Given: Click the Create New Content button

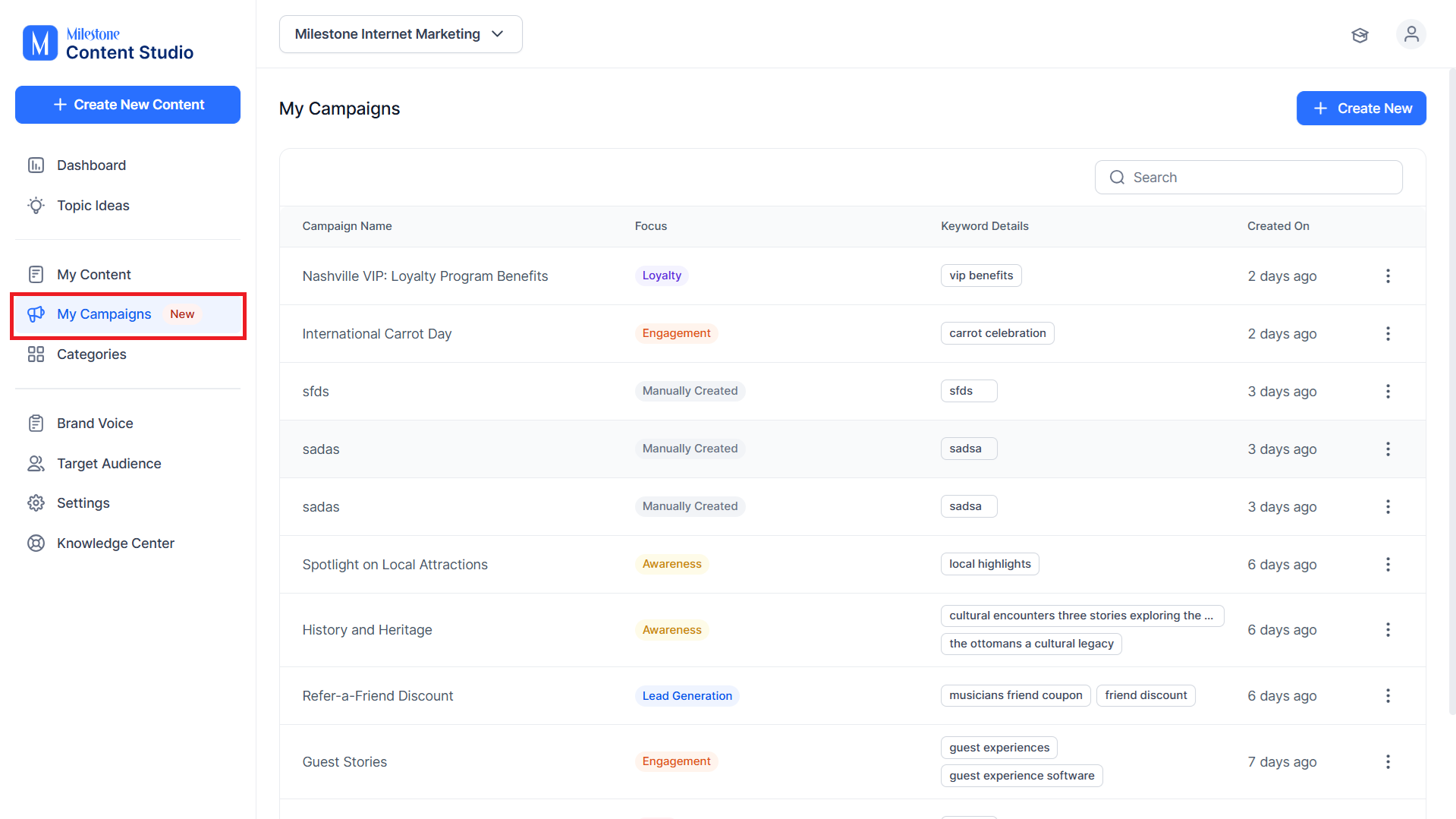Looking at the screenshot, I should (127, 105).
